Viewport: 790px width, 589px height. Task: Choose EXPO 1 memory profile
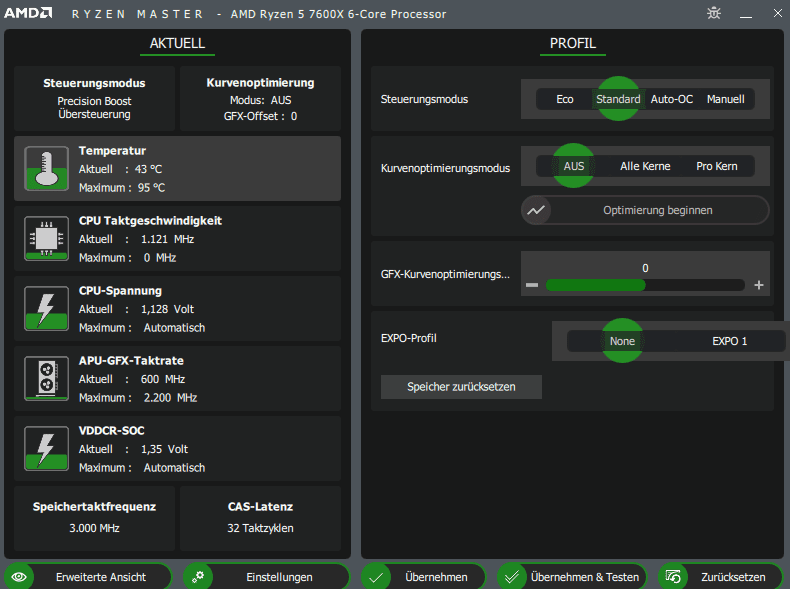coord(730,341)
